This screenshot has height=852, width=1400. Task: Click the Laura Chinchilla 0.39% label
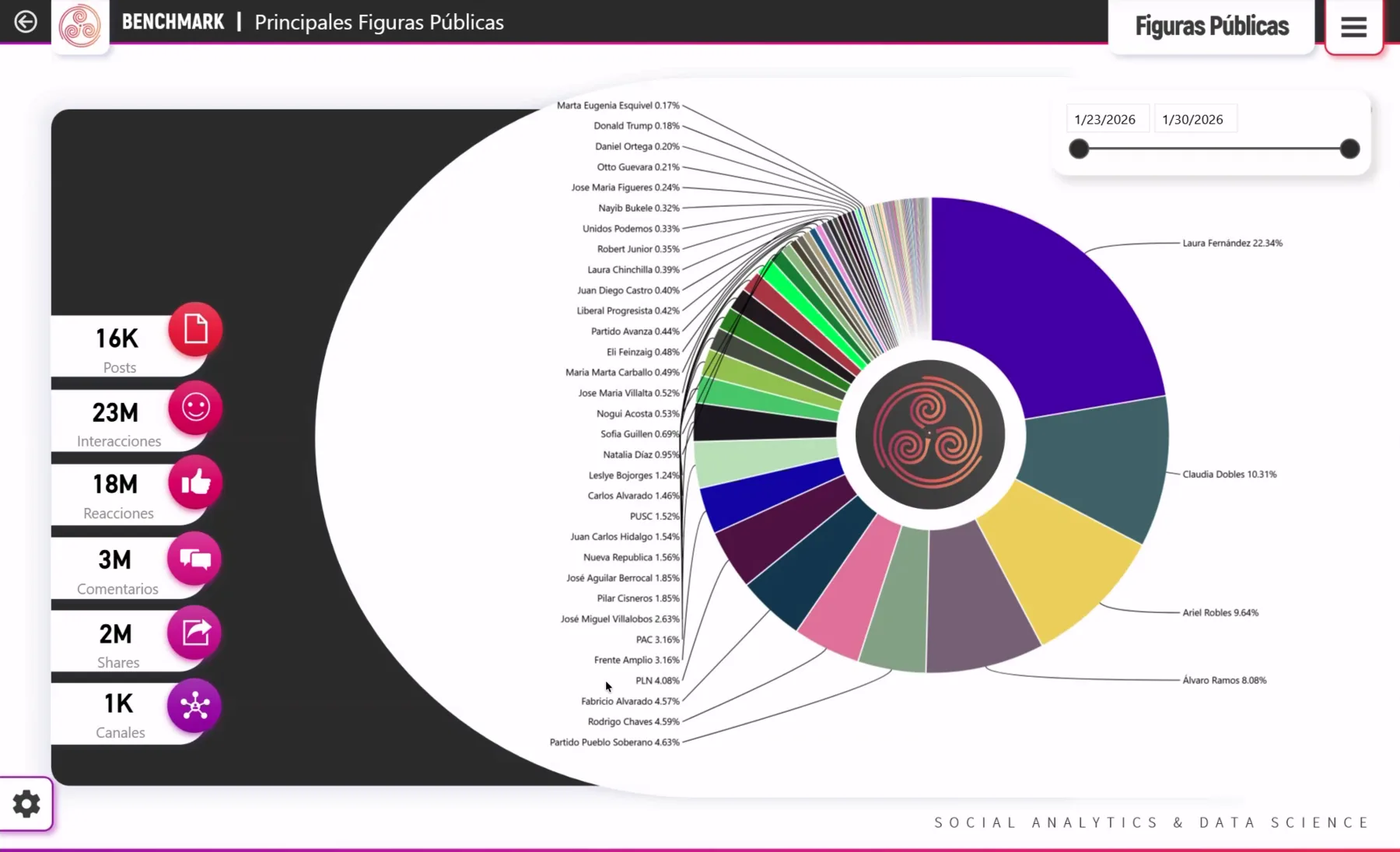coord(633,269)
